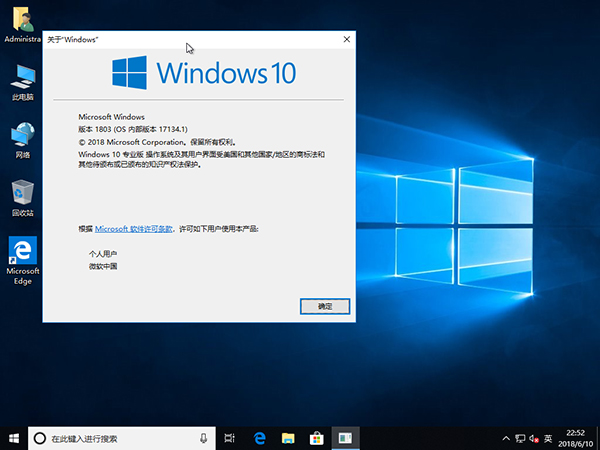Open the Windows Start menu

pos(13,438)
